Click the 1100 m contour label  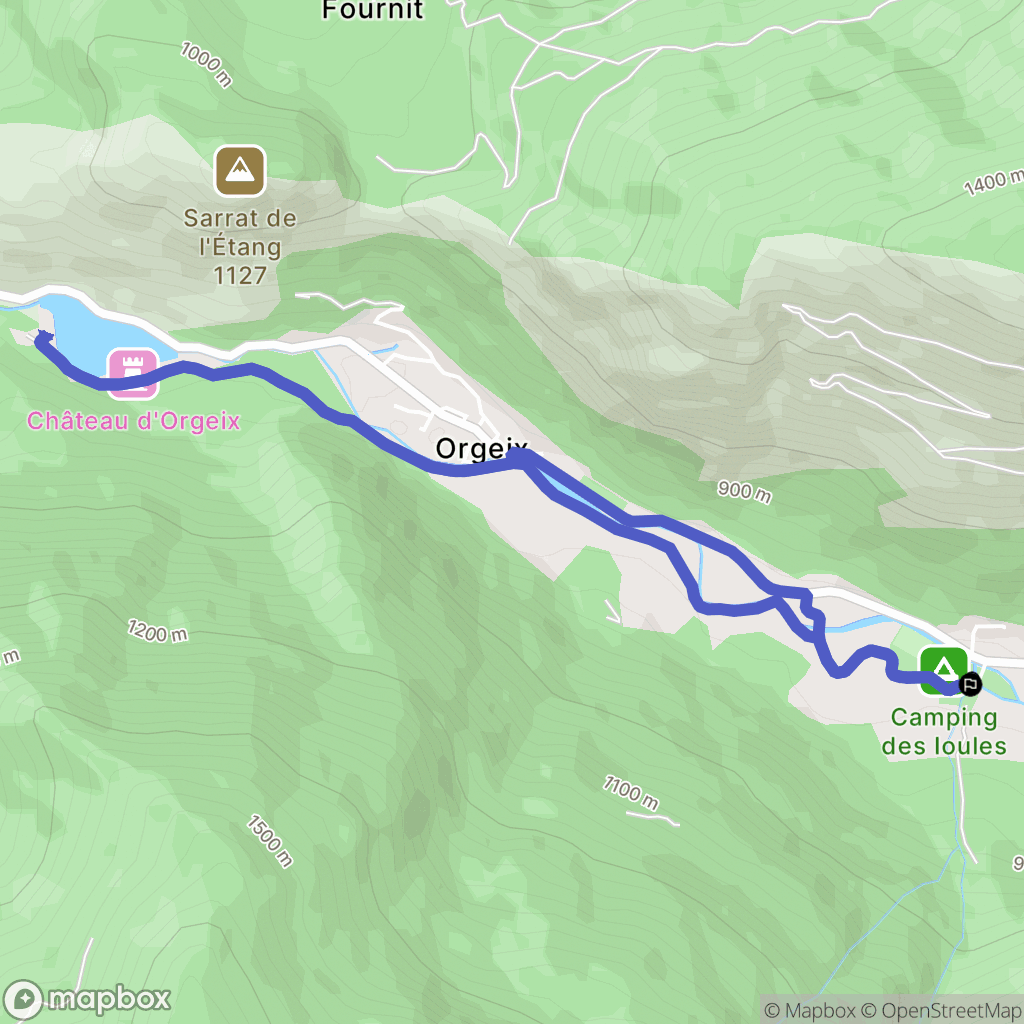(x=631, y=792)
